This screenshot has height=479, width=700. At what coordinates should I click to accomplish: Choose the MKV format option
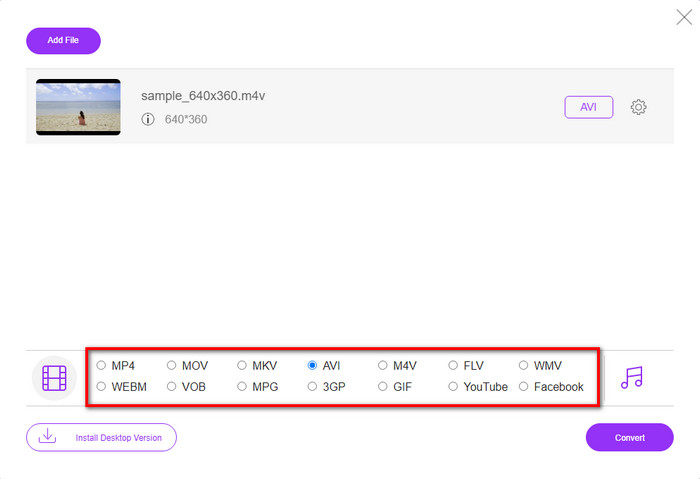242,365
